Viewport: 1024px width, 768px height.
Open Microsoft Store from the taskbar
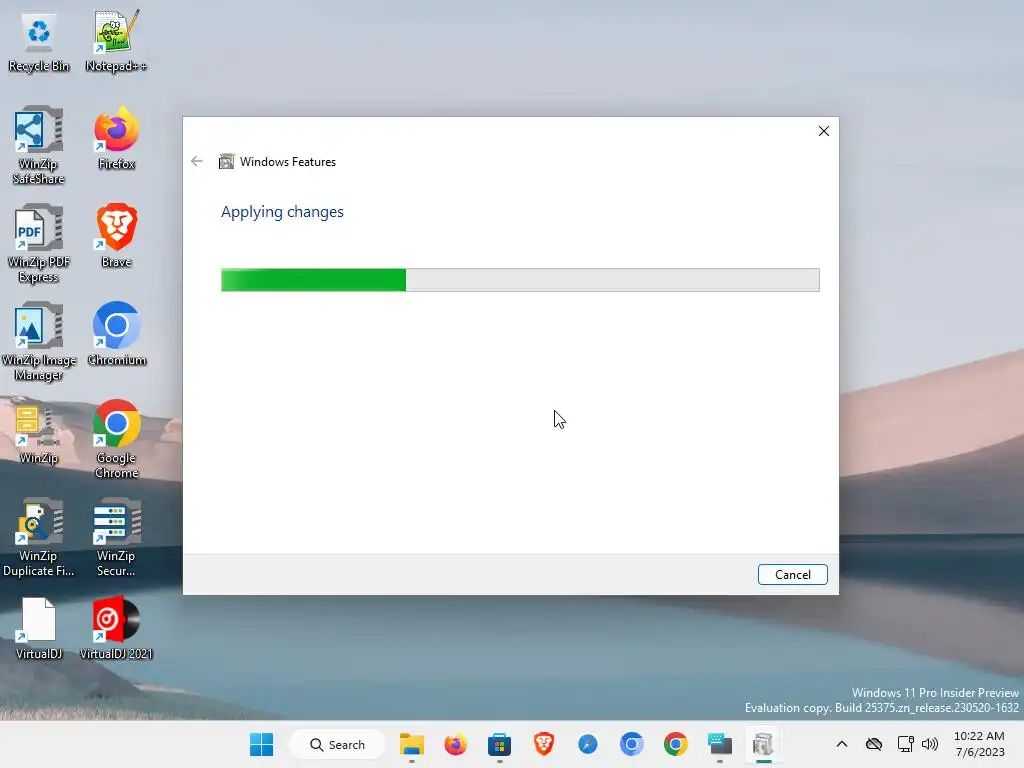pos(499,744)
